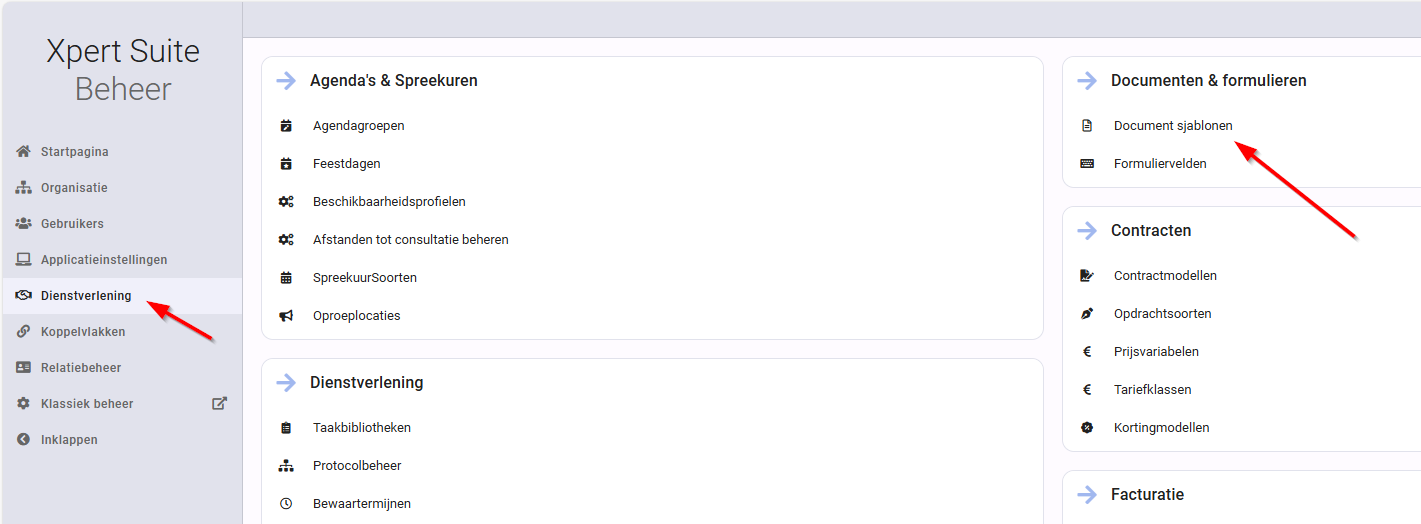
Task: Click the clock icon beside Bewaartermijnen
Action: click(286, 504)
